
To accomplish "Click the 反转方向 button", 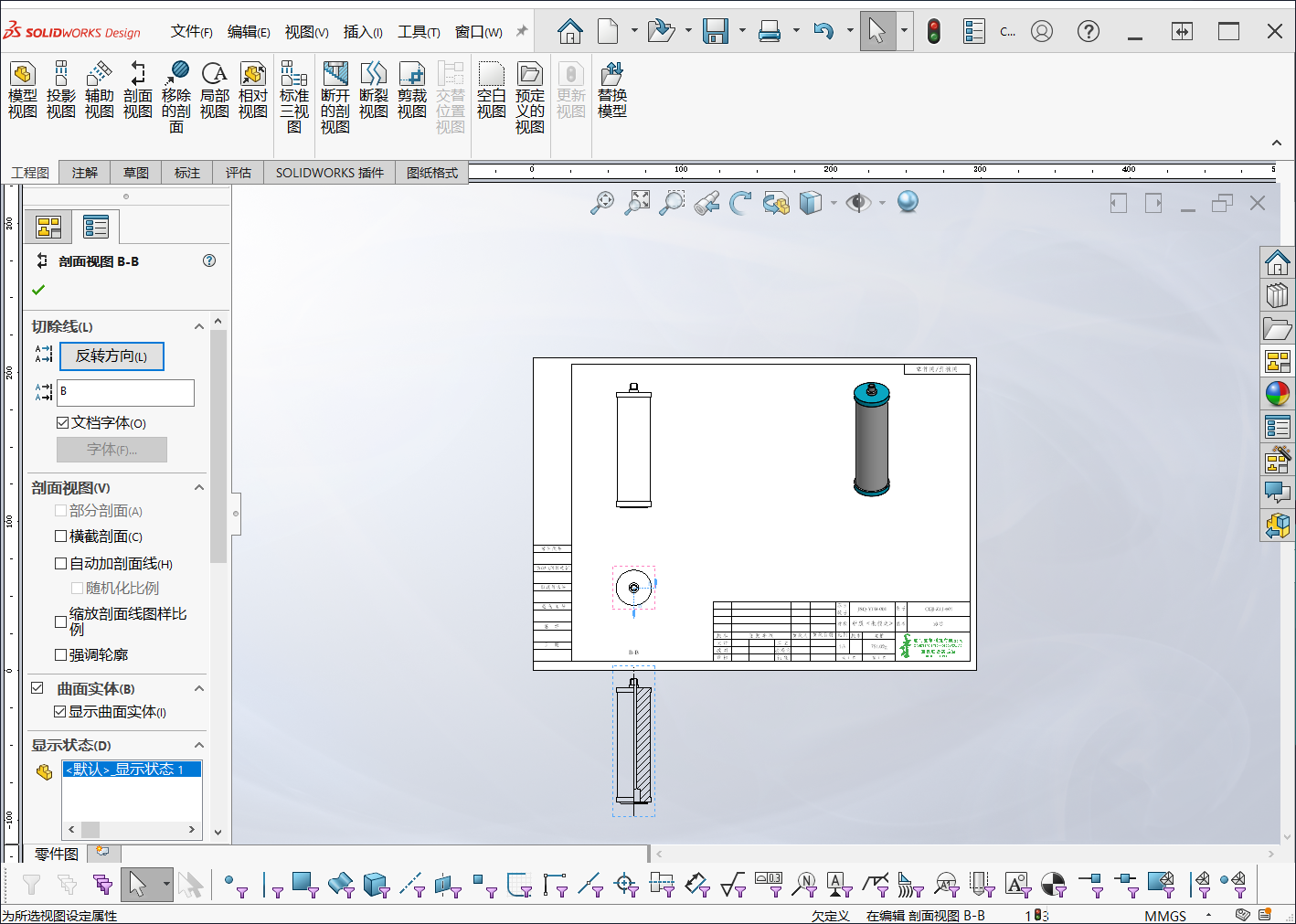I will [112, 356].
